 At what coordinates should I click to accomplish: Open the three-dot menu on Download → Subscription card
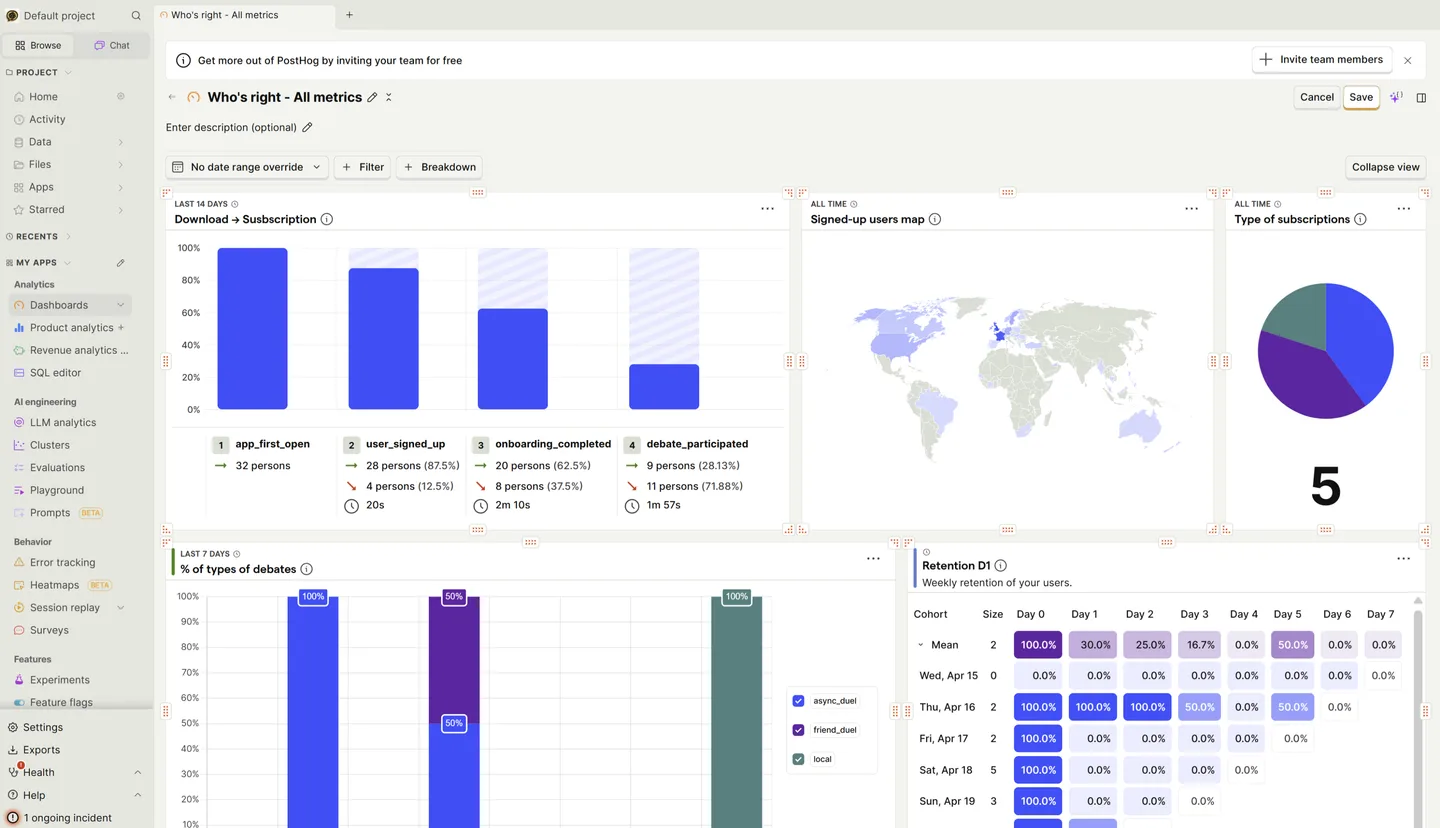pos(767,209)
